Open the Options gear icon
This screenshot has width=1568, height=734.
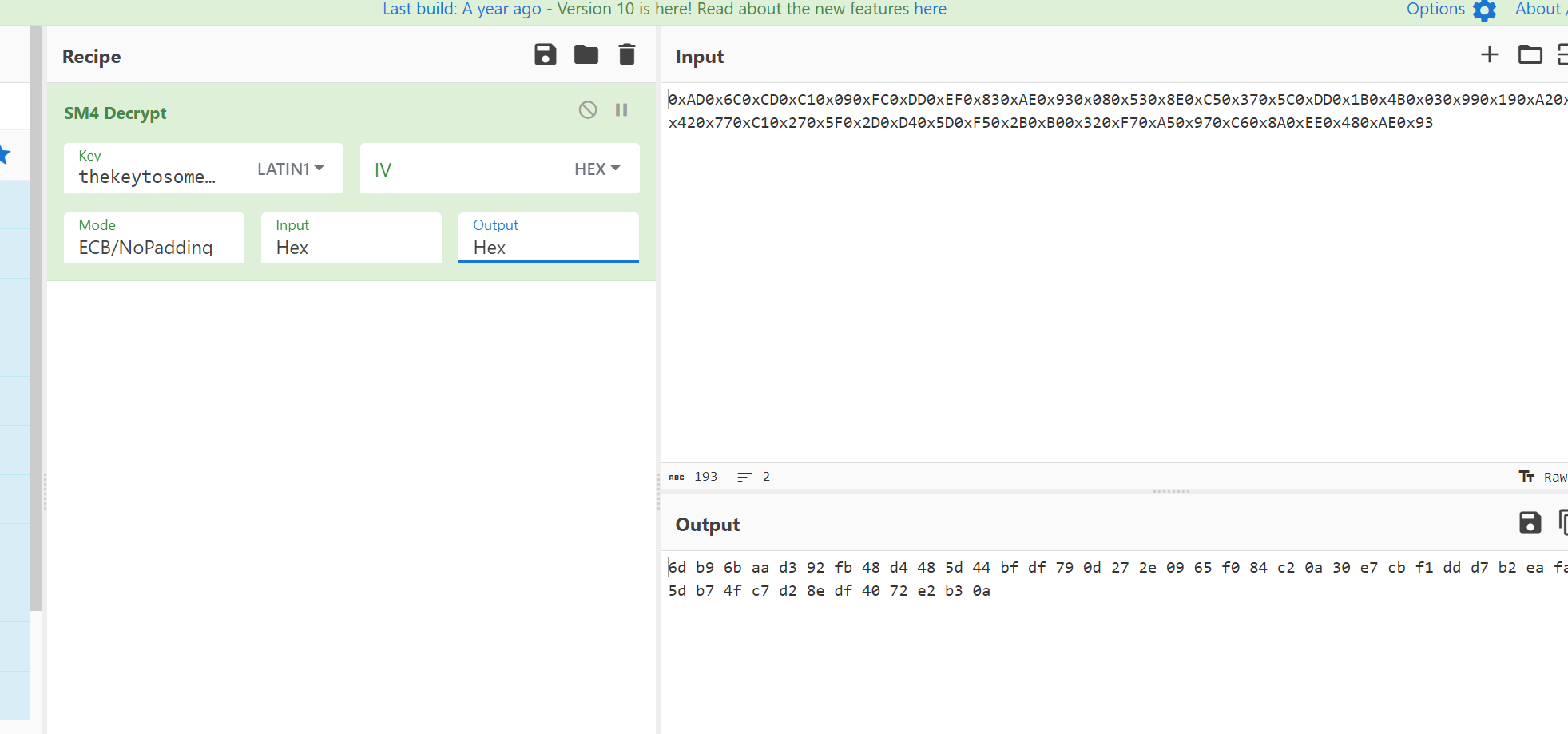click(x=1484, y=10)
